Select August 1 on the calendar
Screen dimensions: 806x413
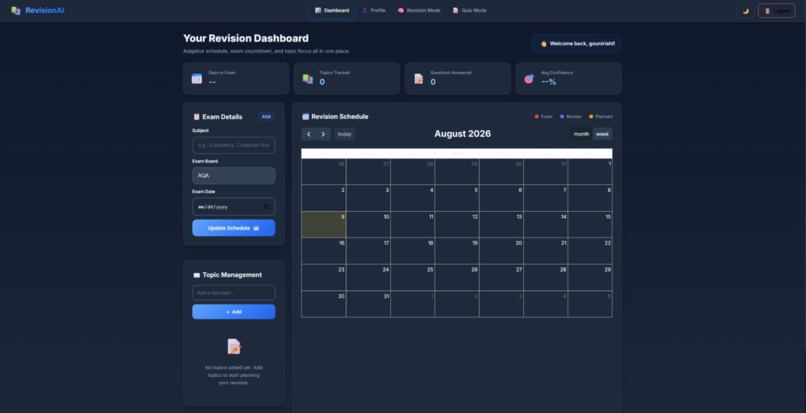(590, 172)
